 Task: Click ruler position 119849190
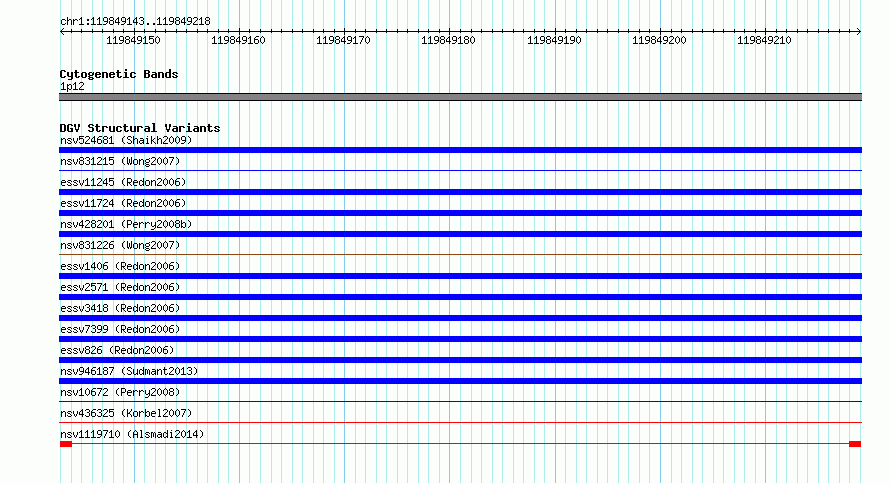pyautogui.click(x=554, y=40)
